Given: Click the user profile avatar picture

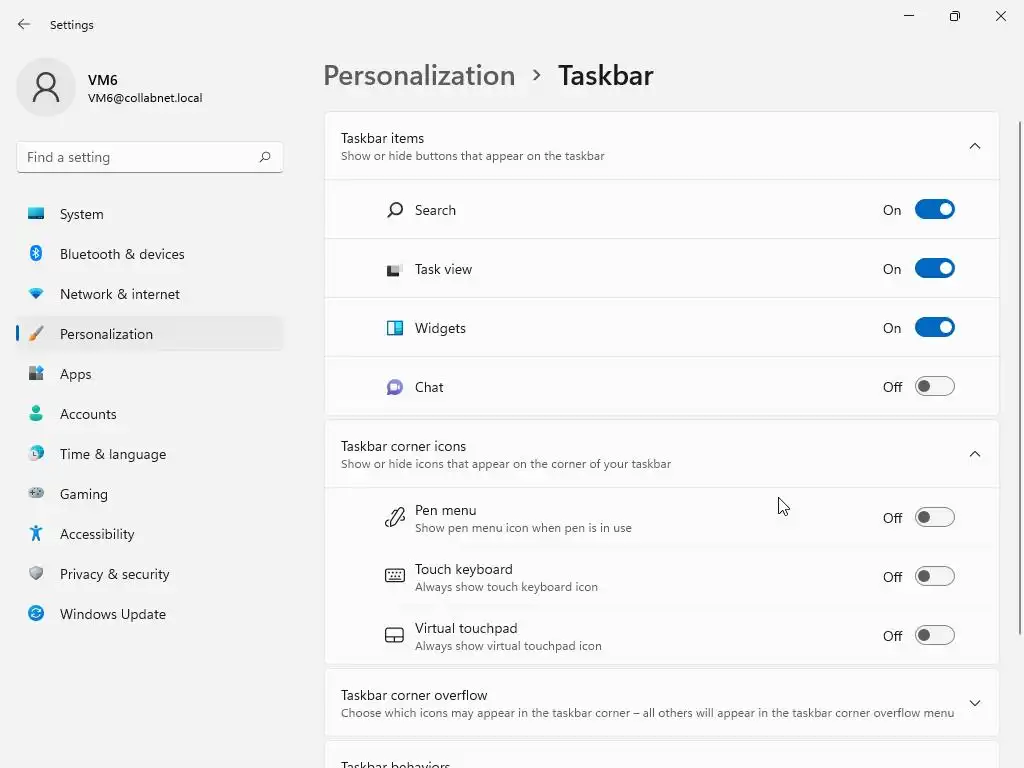Looking at the screenshot, I should coord(46,88).
